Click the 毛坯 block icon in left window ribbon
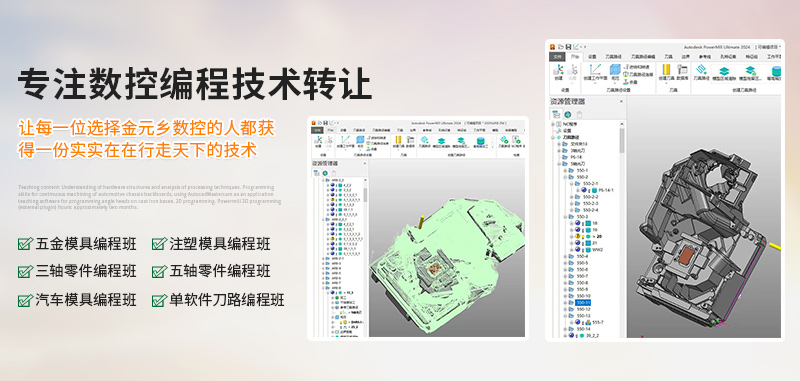The height and width of the screenshot is (381, 800). (x=360, y=140)
